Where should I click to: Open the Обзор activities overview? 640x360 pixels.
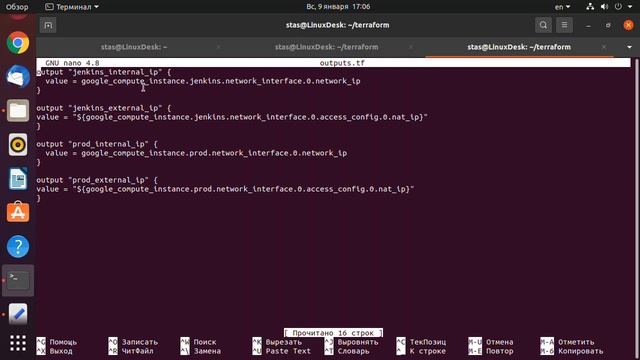[17, 7]
